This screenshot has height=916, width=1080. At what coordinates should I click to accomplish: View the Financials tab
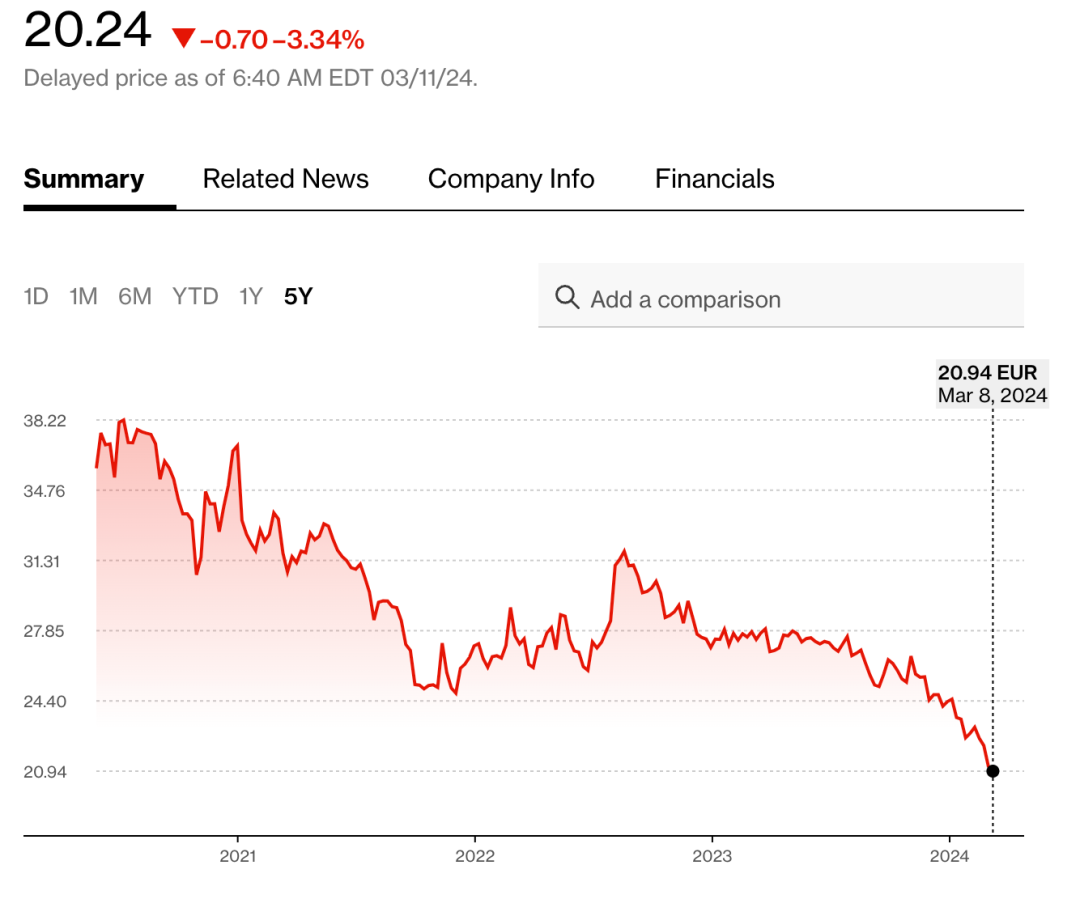click(714, 179)
